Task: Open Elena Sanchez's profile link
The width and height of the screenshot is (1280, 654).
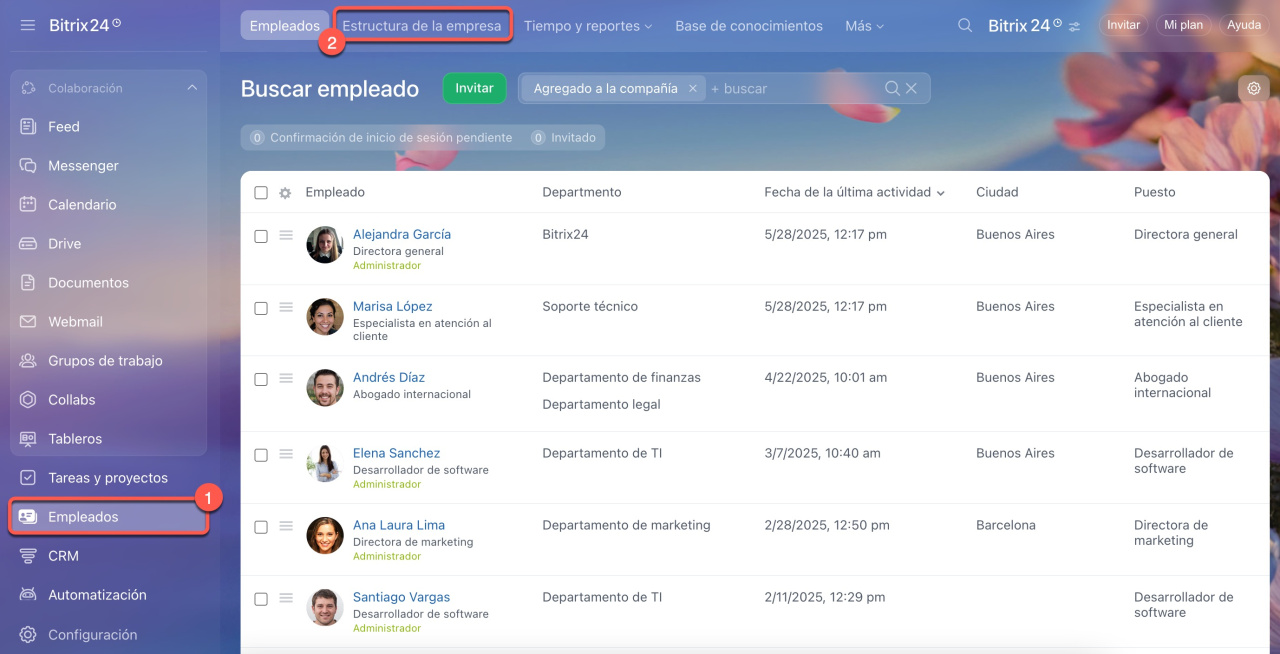Action: [396, 453]
